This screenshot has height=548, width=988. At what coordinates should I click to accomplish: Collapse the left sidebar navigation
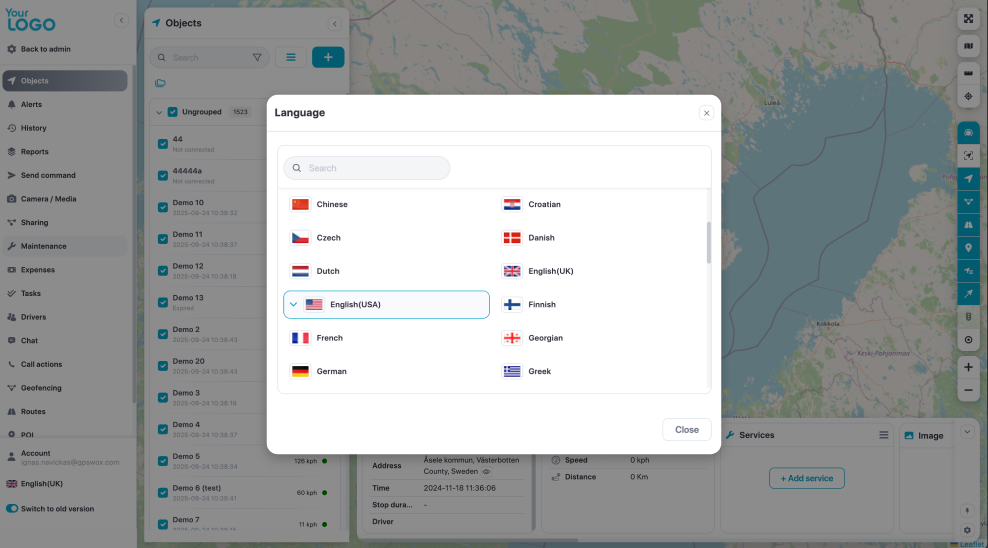(x=121, y=20)
